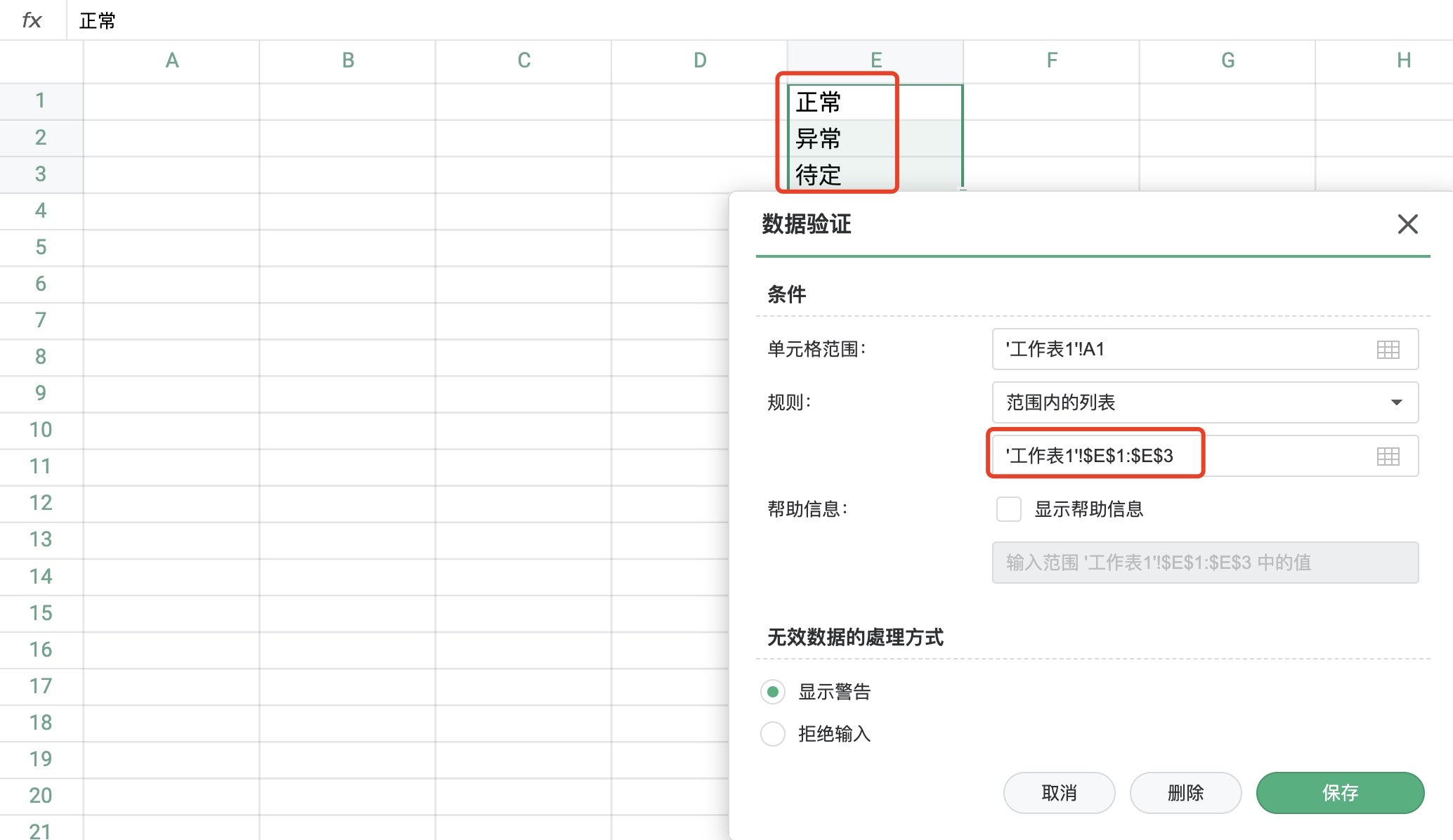Viewport: 1453px width, 840px height.
Task: Click the range picker grid icon beside '工作表1'!$E$1:$E$3
Action: click(x=1388, y=456)
